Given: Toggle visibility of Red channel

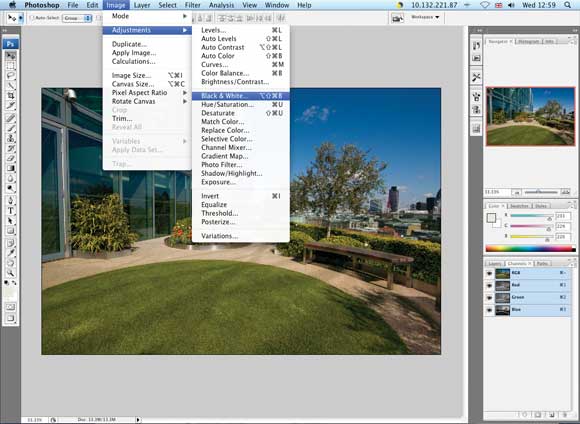Looking at the screenshot, I should (x=489, y=285).
